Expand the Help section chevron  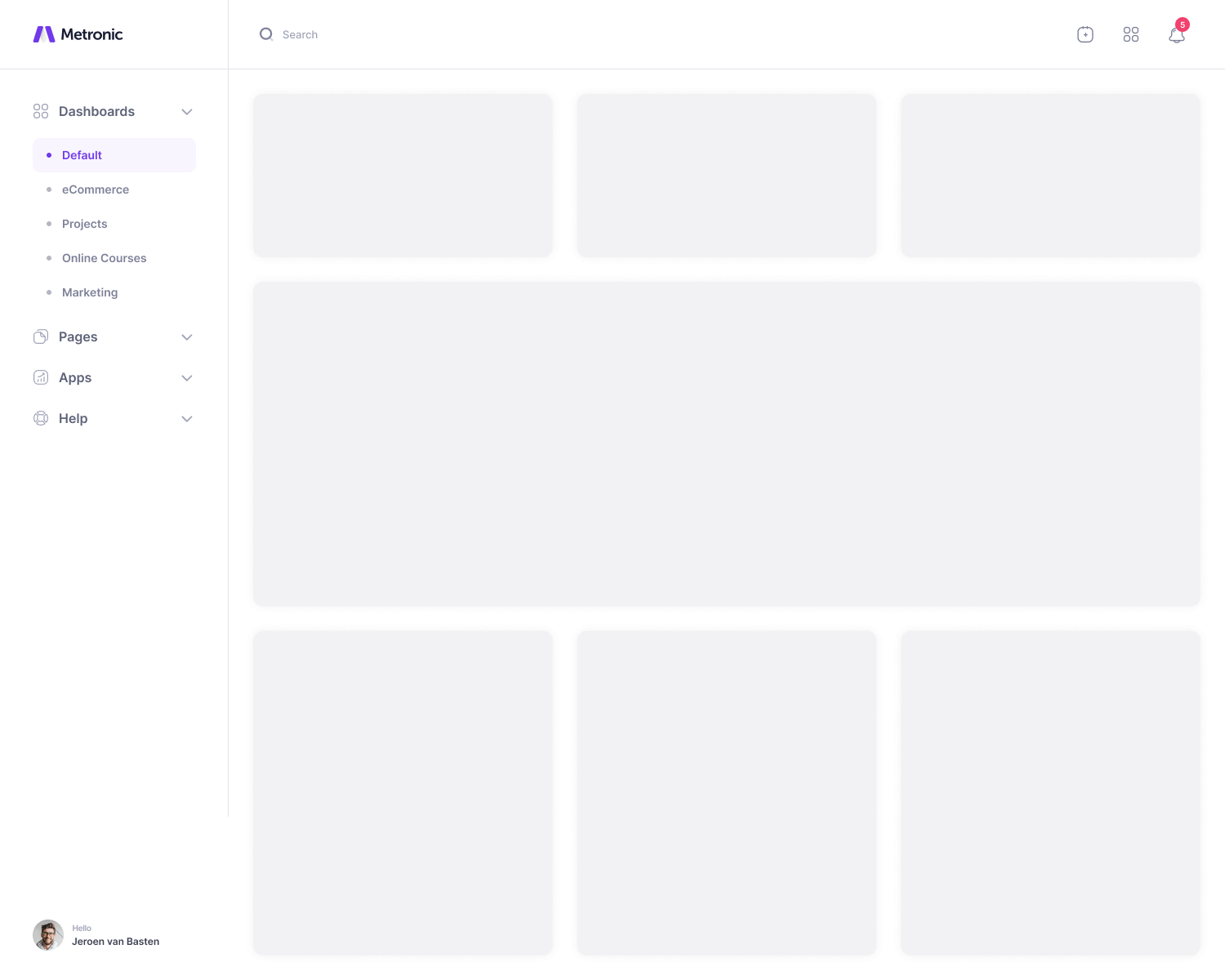pyautogui.click(x=187, y=419)
